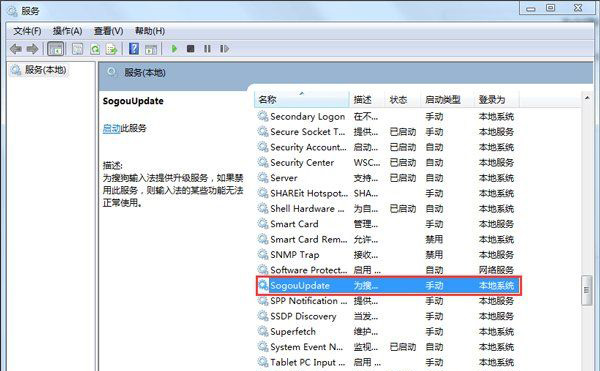Restart service with restart icon
The height and width of the screenshot is (371, 600).
pos(224,49)
